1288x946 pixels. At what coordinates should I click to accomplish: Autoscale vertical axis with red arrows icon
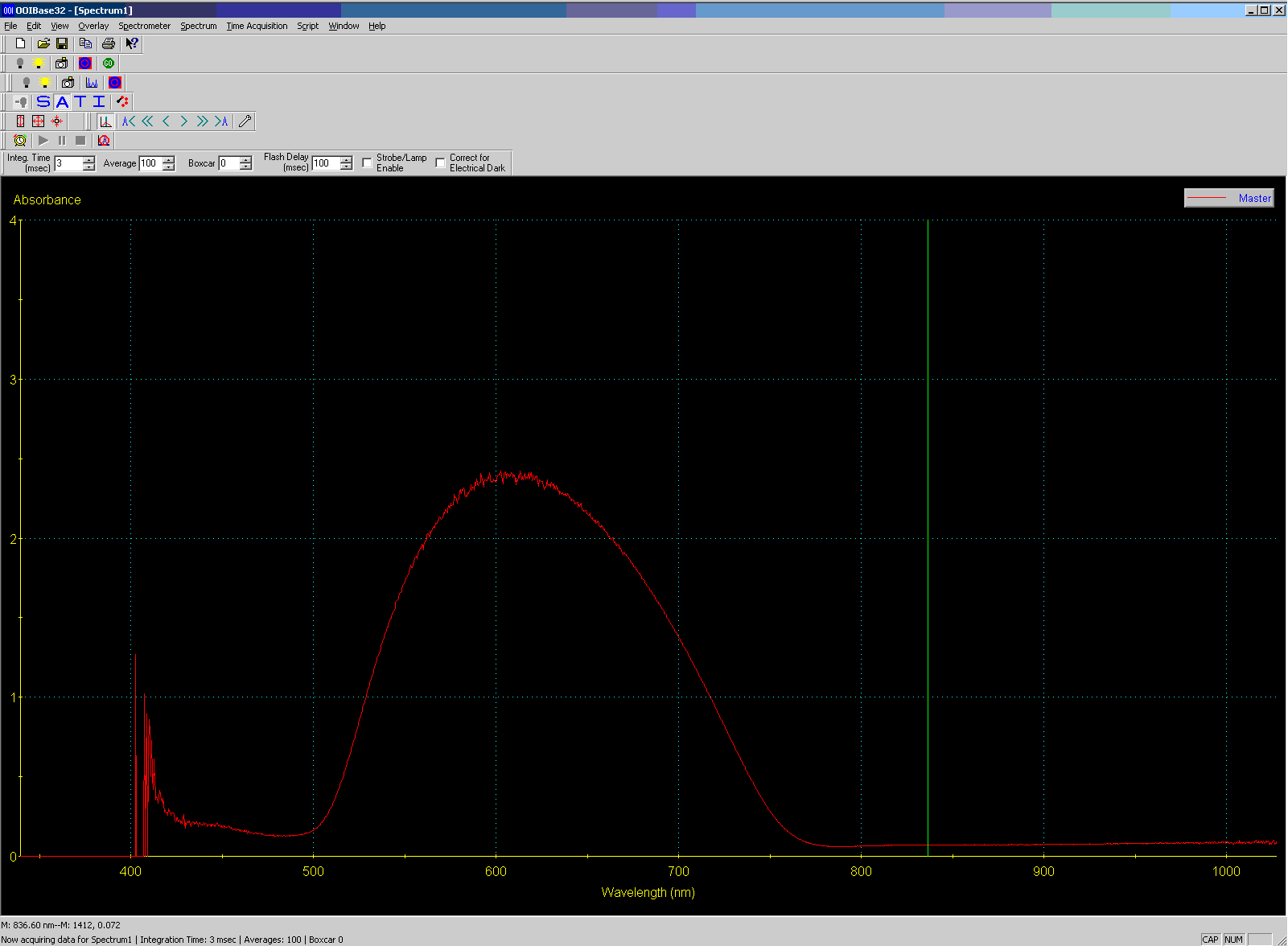[x=21, y=121]
